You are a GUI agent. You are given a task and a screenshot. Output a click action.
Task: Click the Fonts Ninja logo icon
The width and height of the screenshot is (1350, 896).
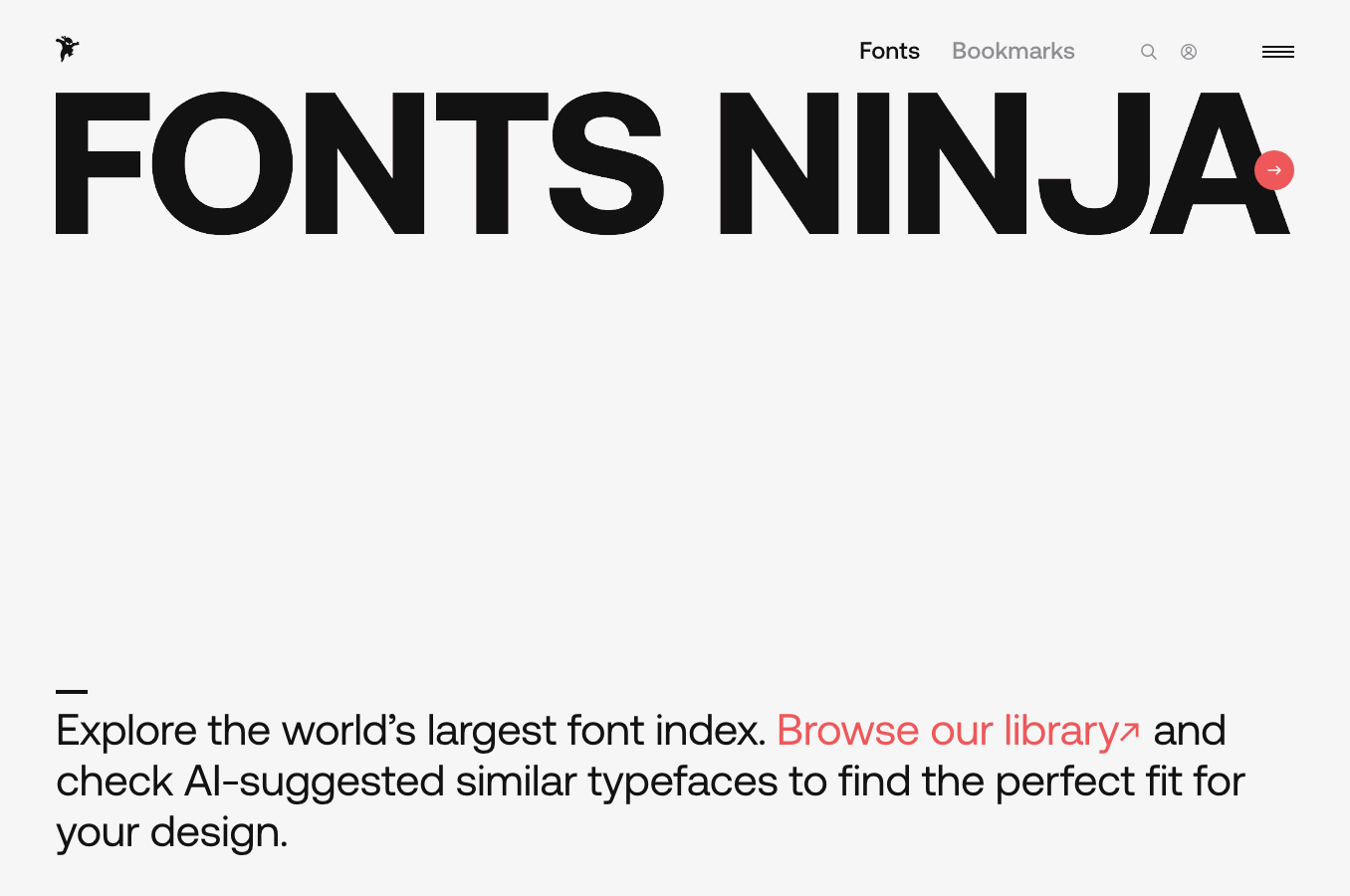(x=67, y=49)
